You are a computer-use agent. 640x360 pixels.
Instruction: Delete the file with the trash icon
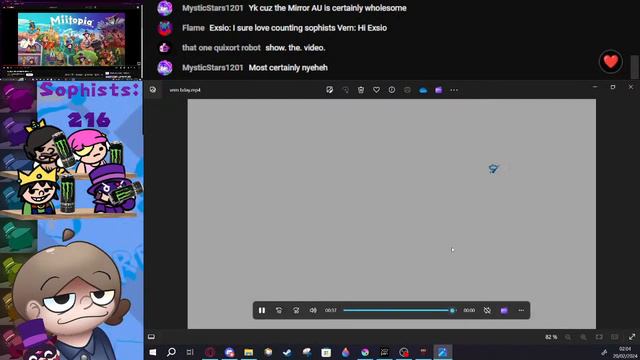click(361, 90)
